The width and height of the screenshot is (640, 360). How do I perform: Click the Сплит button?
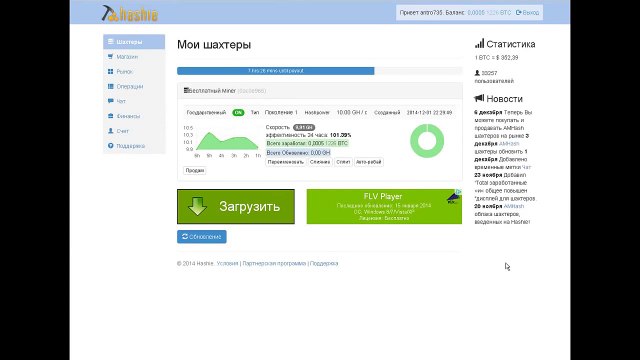343,162
